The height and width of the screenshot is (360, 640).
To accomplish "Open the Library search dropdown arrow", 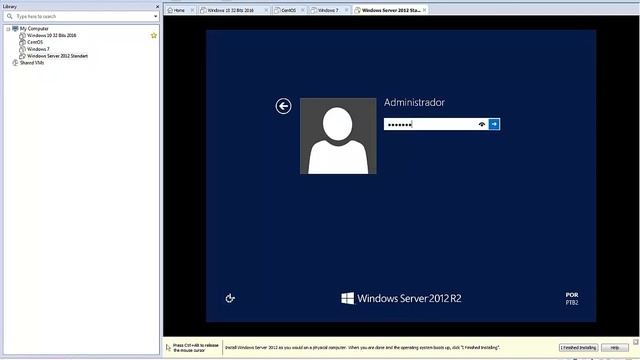I will (156, 16).
